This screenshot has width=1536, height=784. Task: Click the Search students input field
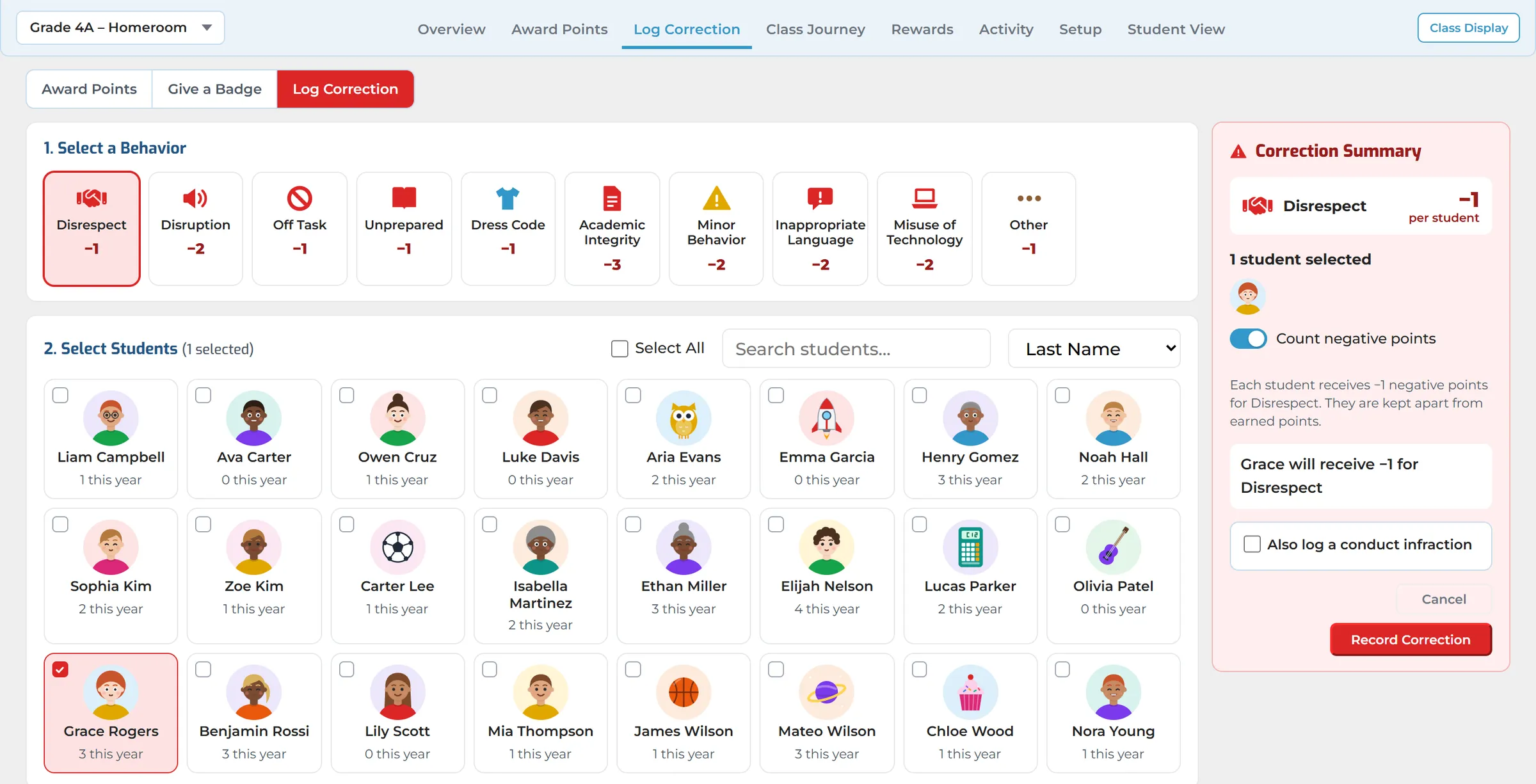856,349
